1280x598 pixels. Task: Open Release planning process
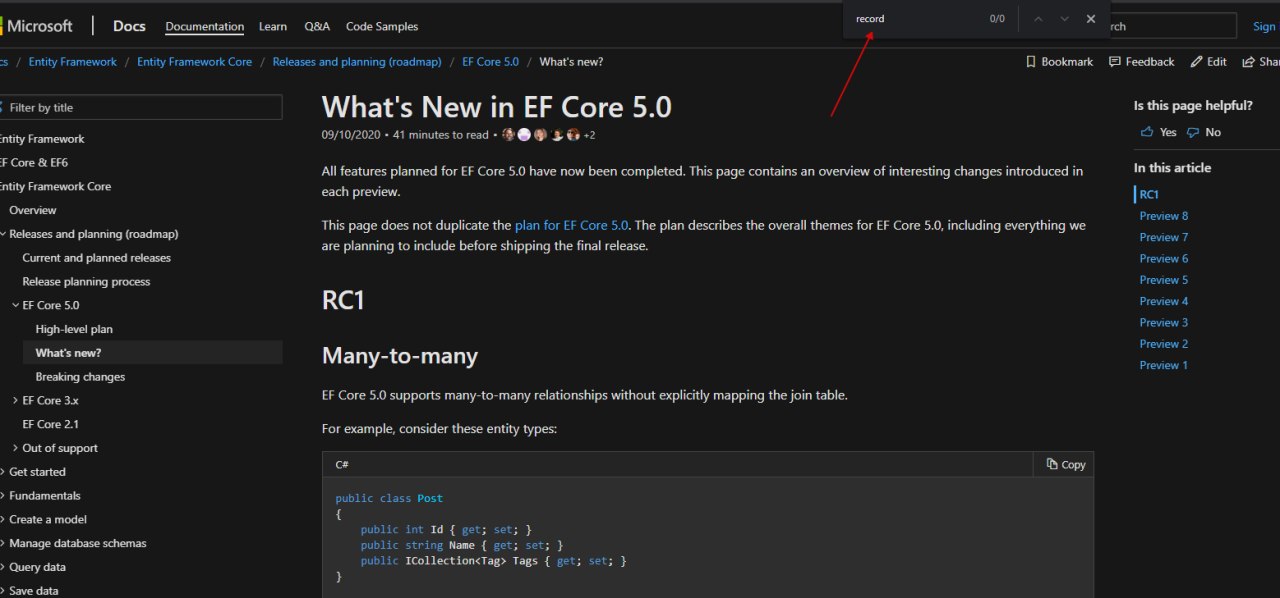86,282
